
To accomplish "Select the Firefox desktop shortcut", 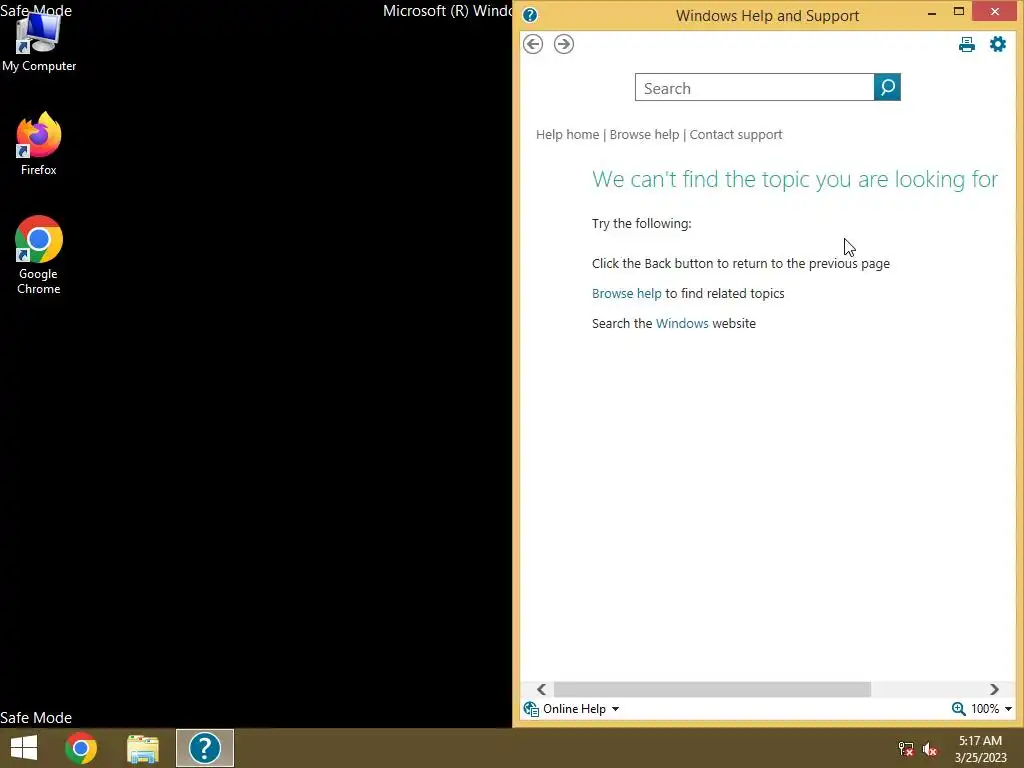I will click(x=39, y=144).
